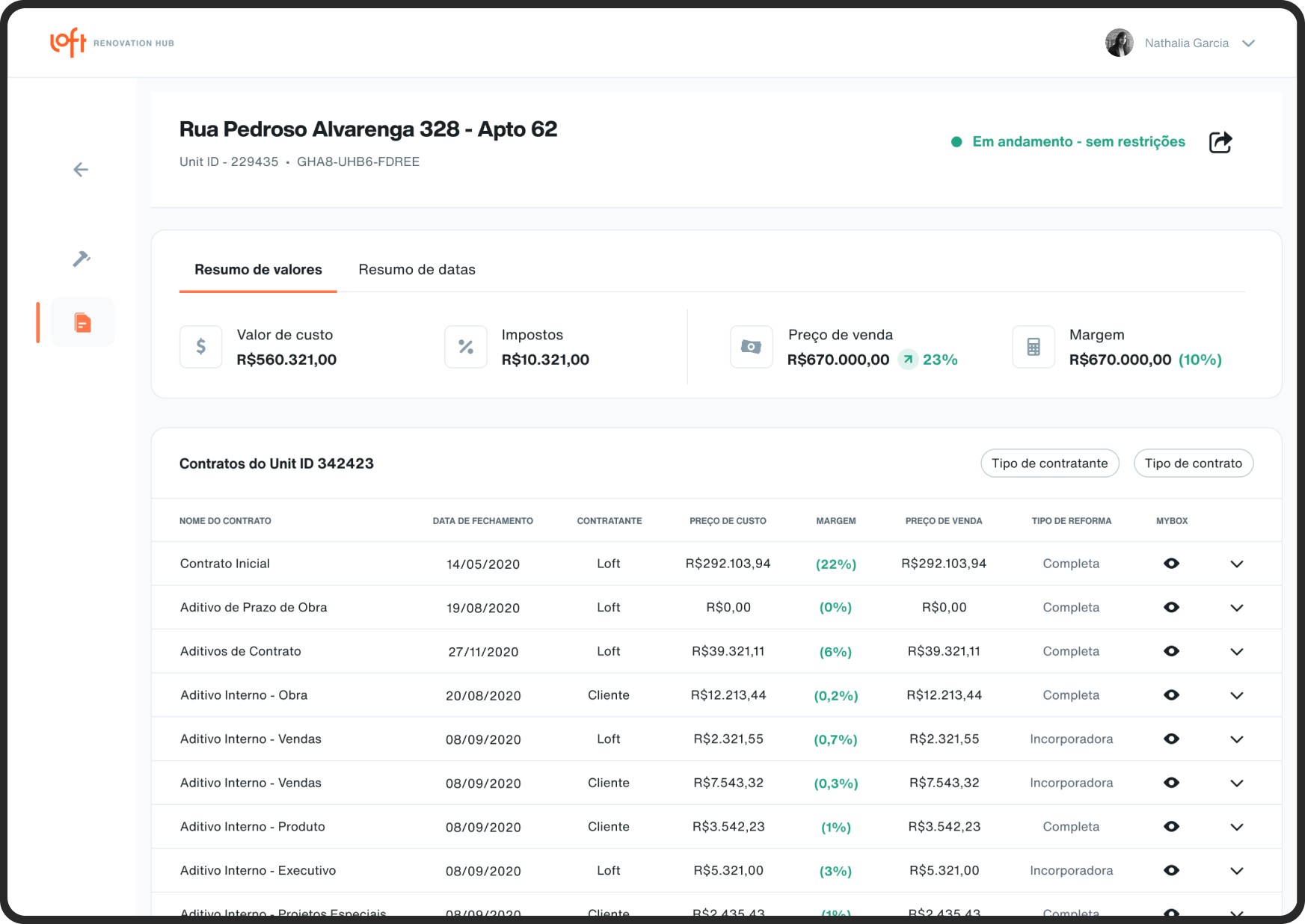The width and height of the screenshot is (1305, 924).
Task: Click the R$560.321,00 cost value
Action: [286, 360]
